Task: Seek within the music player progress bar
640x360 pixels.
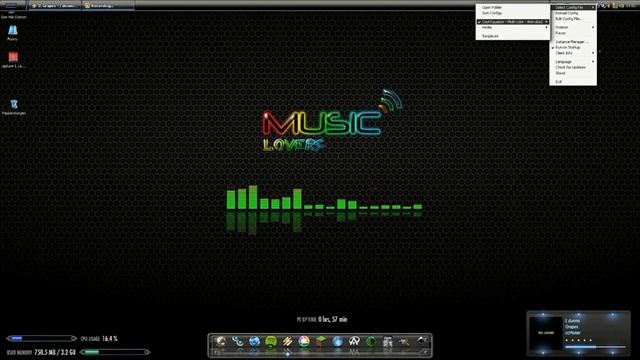Action: [x=595, y=347]
